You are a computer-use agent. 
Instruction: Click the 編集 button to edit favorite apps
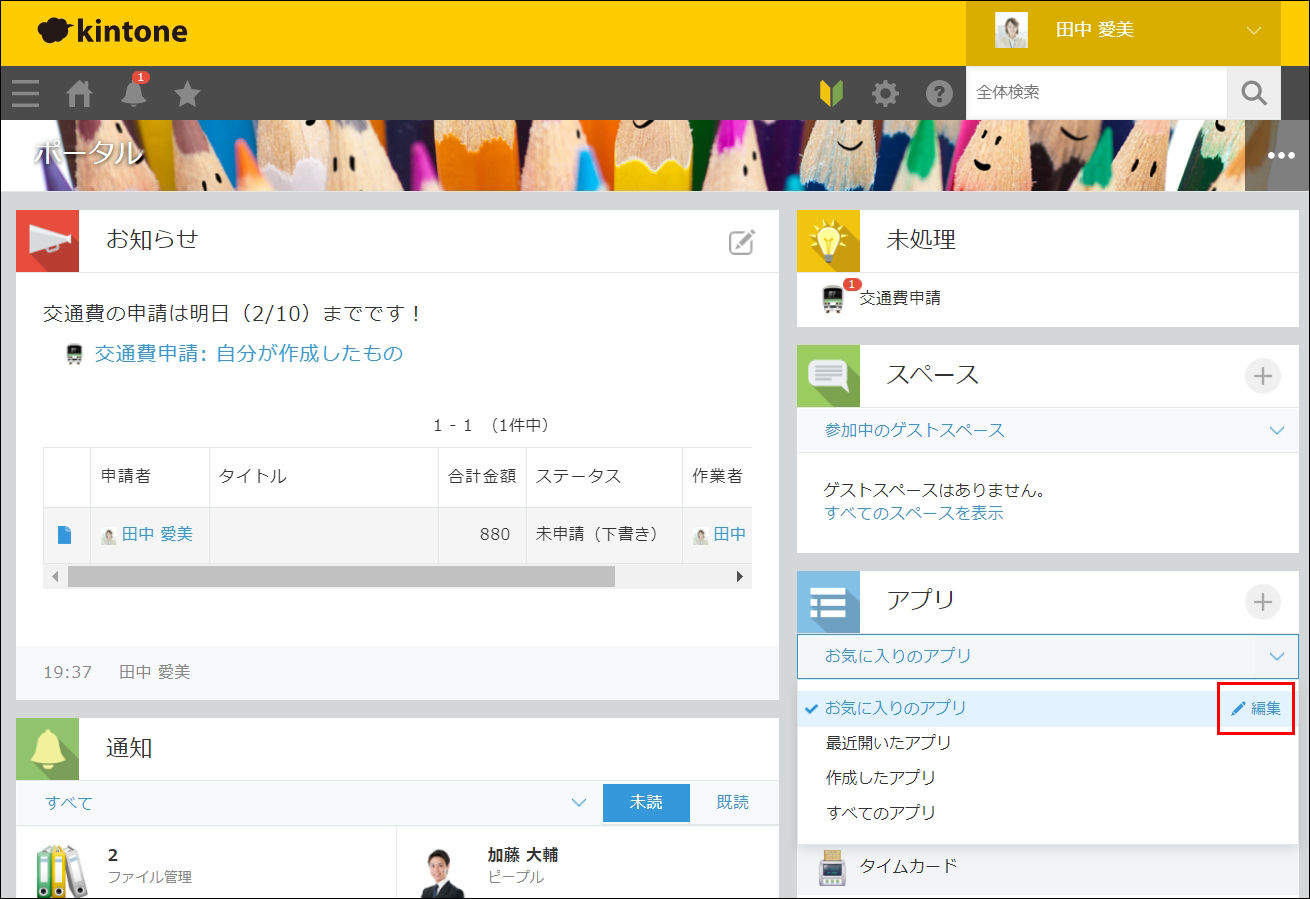(x=1256, y=707)
